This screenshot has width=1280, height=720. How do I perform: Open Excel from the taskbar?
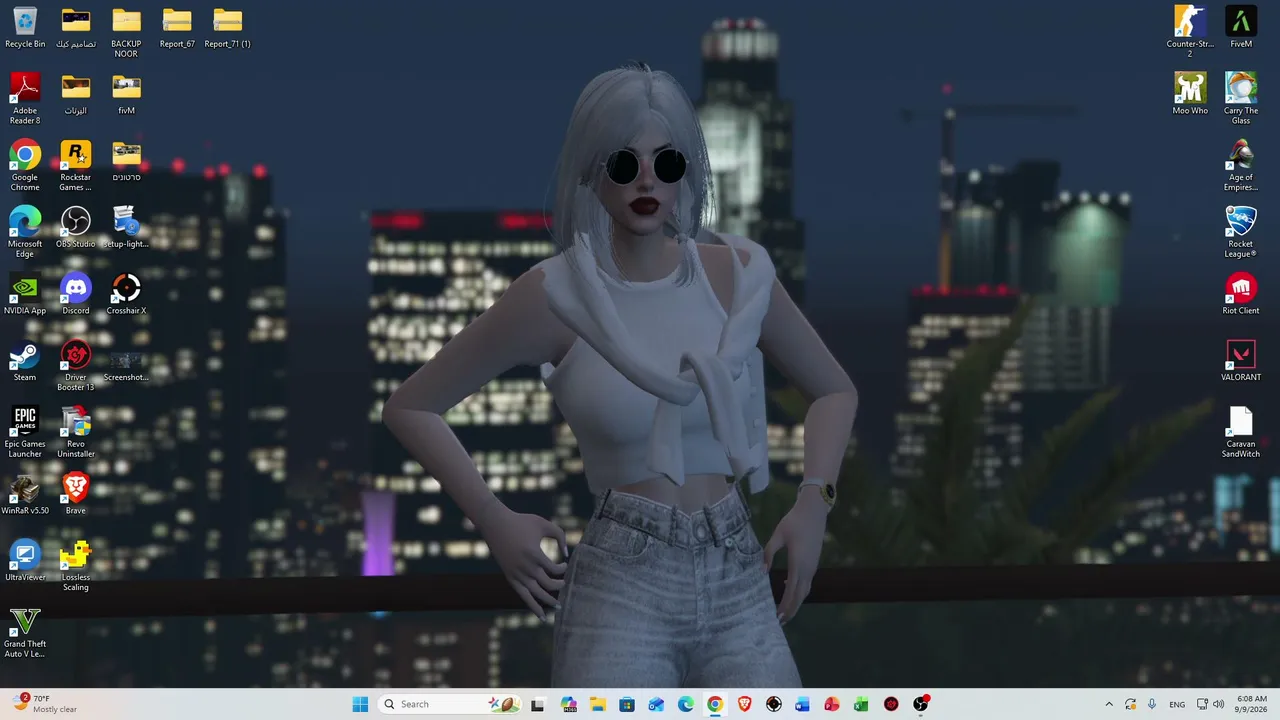(x=862, y=704)
